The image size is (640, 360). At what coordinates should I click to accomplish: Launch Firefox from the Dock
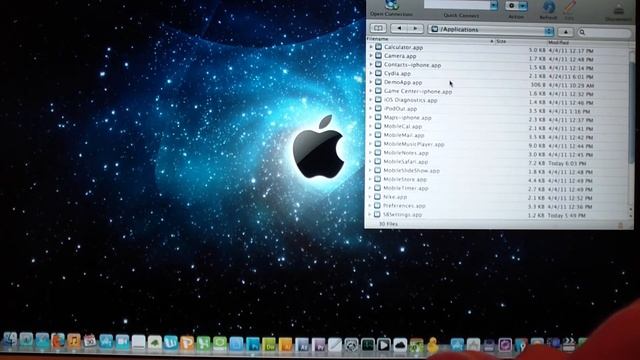pyautogui.click(x=58, y=340)
